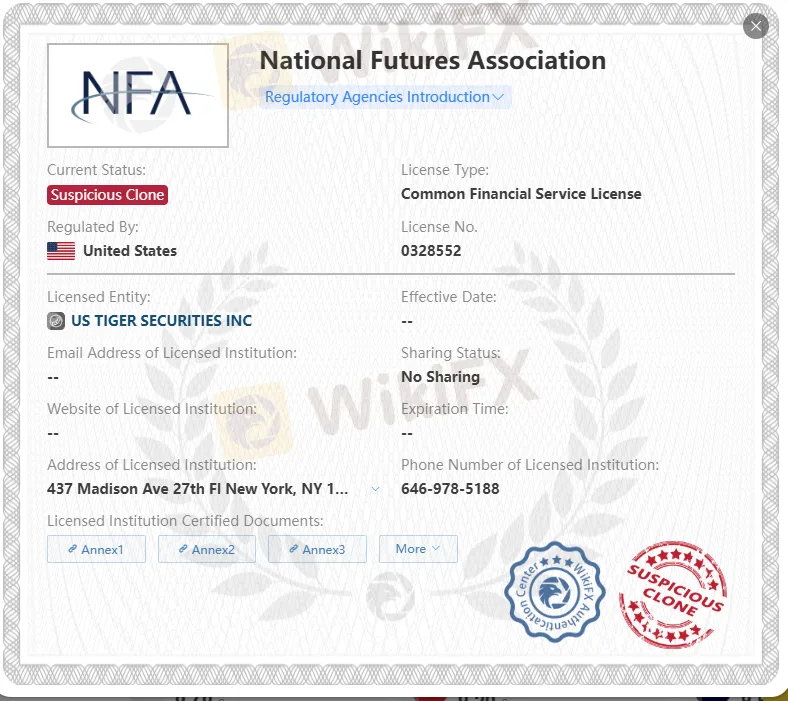The width and height of the screenshot is (788, 701).
Task: Close the license details popup
Action: pos(755,26)
